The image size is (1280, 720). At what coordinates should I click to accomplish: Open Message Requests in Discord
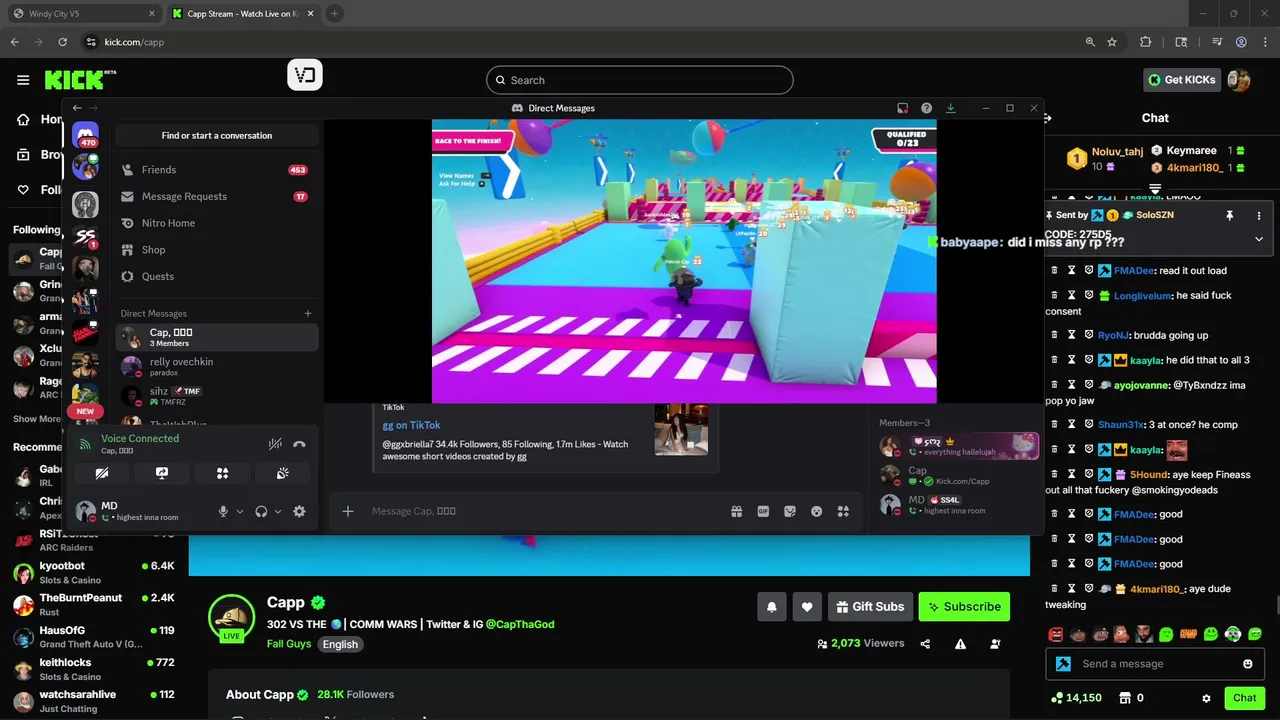[216, 196]
